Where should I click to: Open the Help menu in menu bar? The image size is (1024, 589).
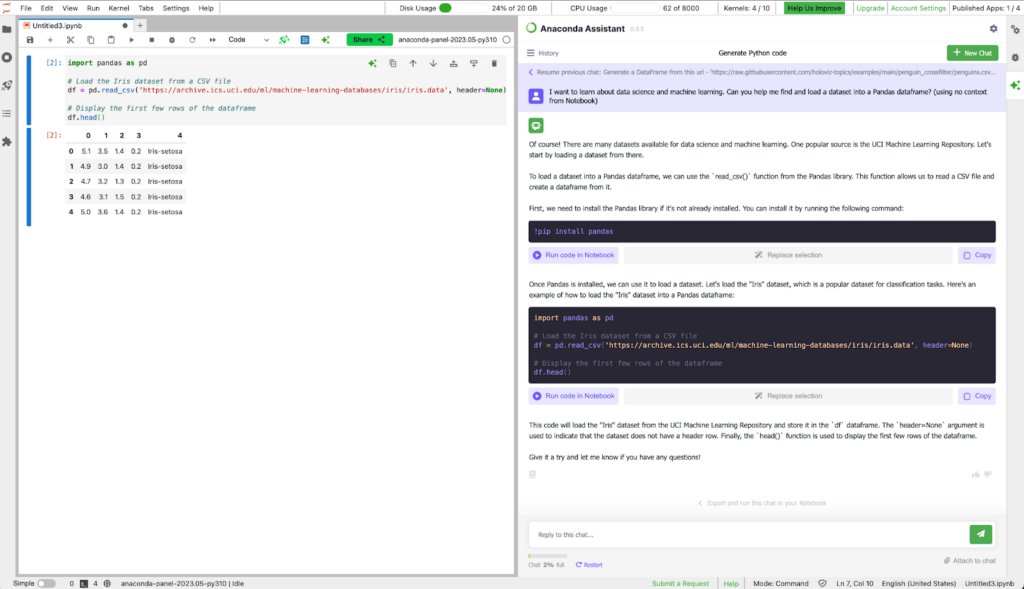pos(206,8)
